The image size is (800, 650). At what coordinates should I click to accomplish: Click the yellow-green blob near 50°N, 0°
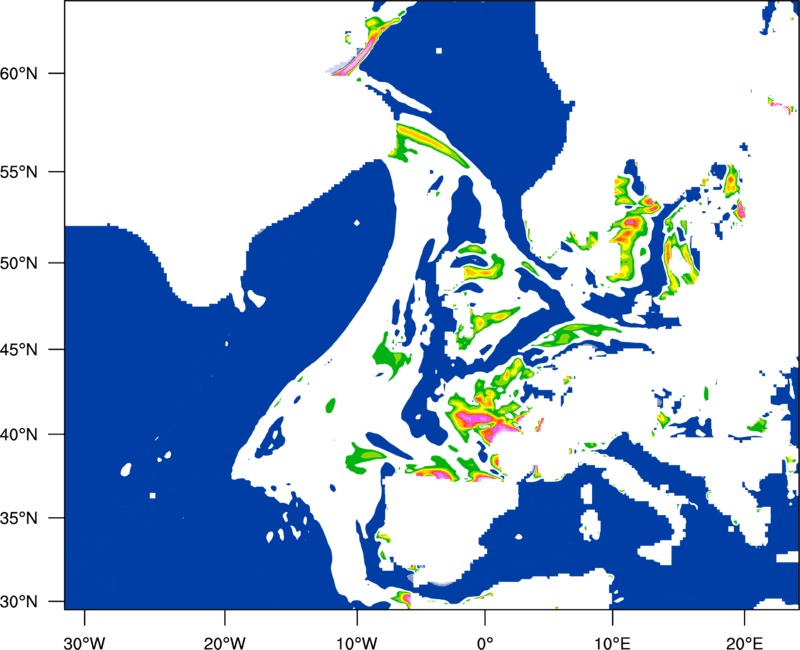476,266
